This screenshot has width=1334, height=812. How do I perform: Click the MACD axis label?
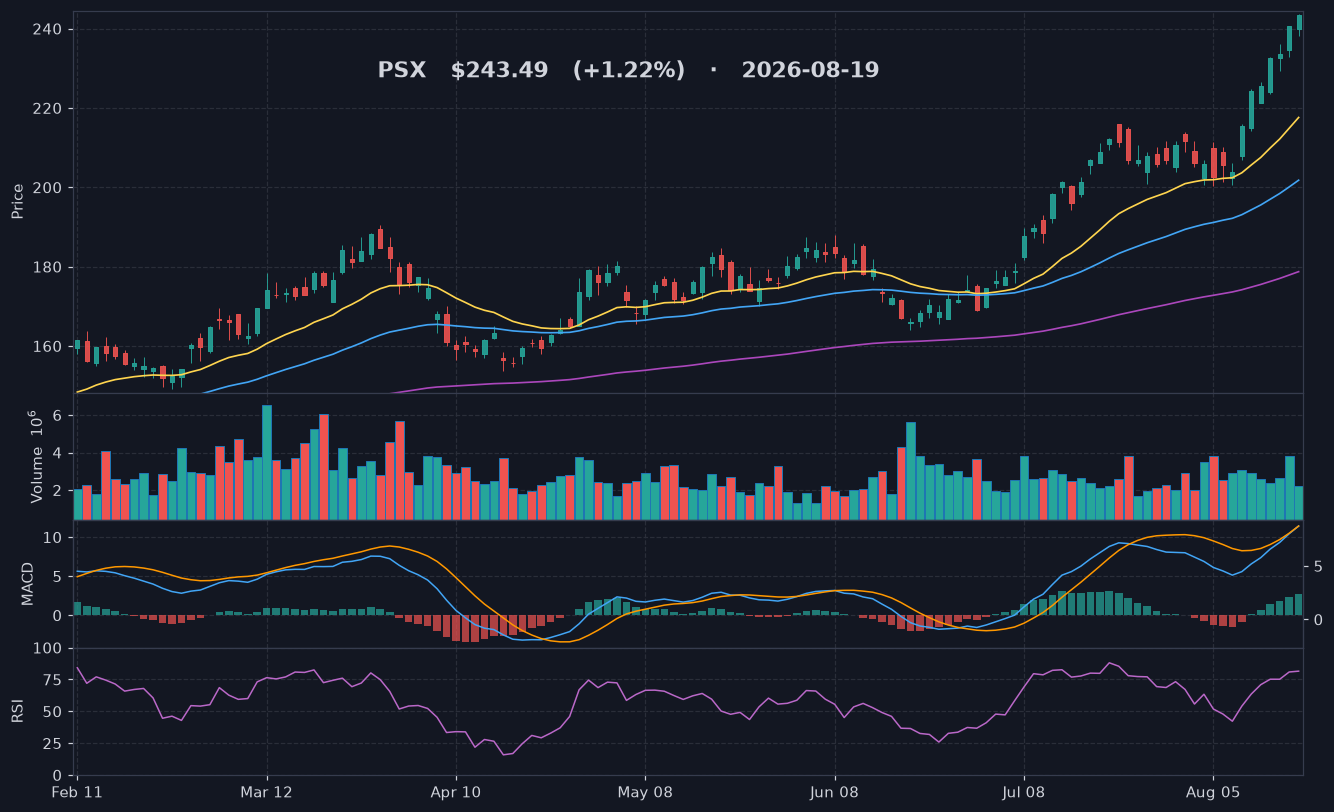[x=28, y=584]
